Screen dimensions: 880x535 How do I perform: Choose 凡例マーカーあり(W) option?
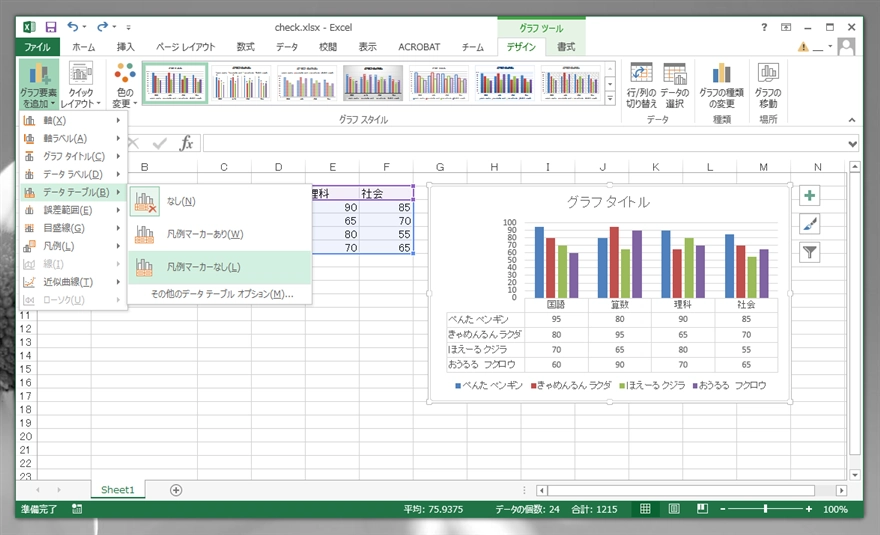[220, 234]
